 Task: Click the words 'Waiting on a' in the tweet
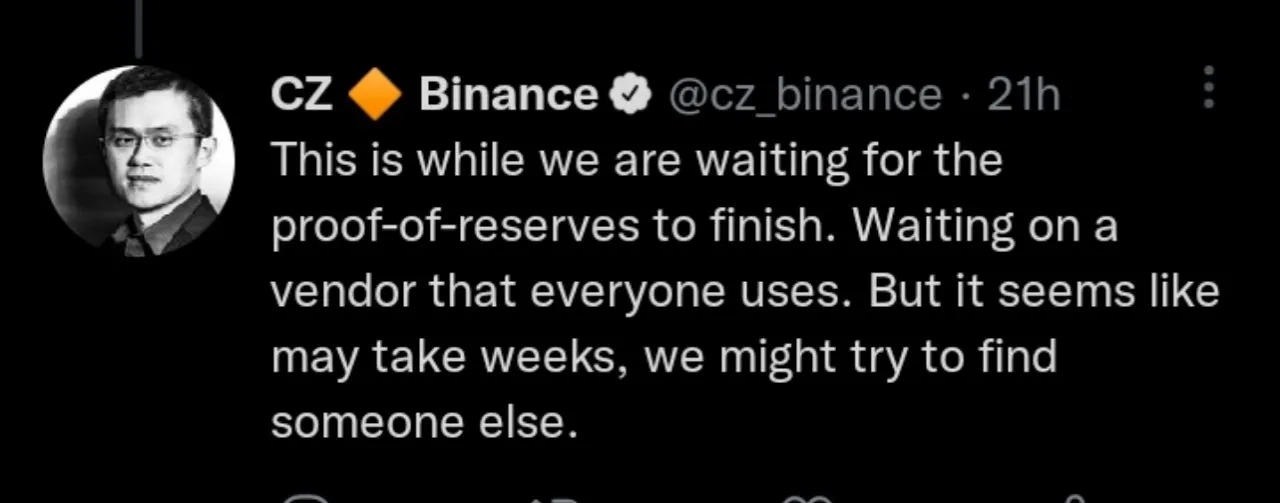(x=985, y=228)
